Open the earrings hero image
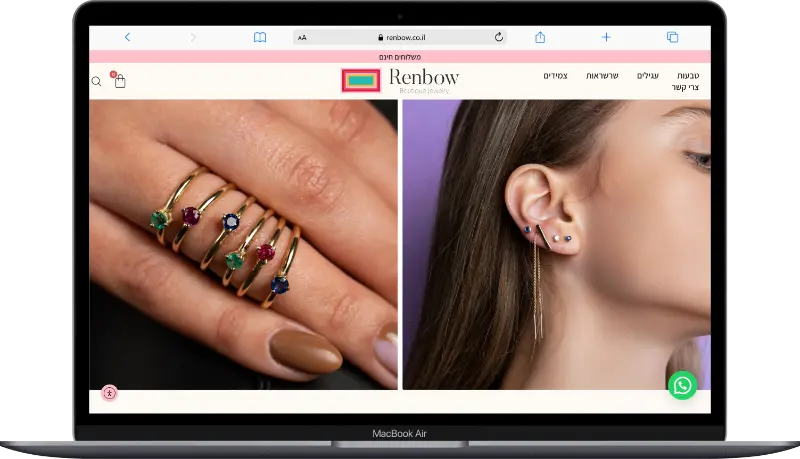800x459 pixels. click(557, 245)
